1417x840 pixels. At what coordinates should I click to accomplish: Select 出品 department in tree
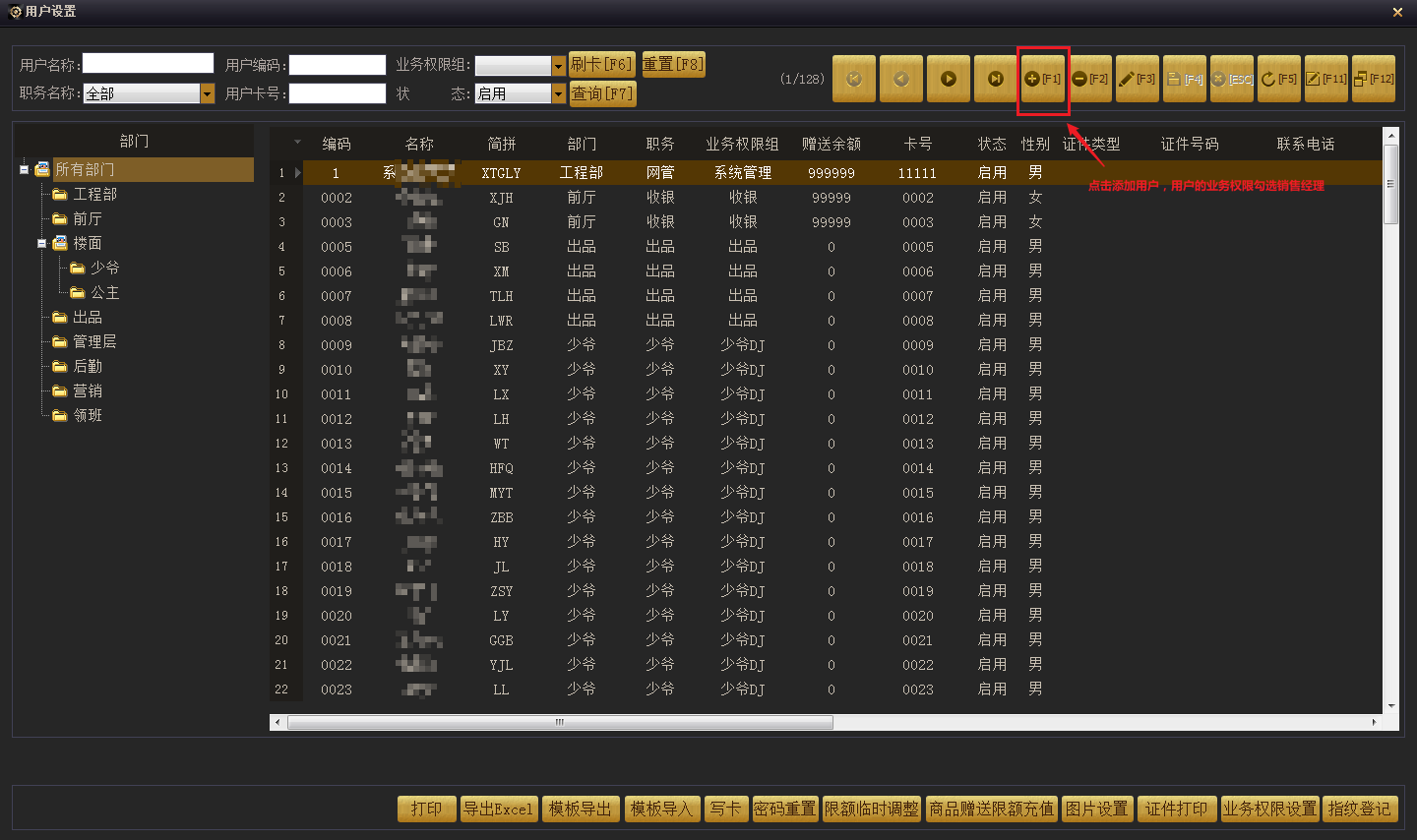tap(87, 317)
